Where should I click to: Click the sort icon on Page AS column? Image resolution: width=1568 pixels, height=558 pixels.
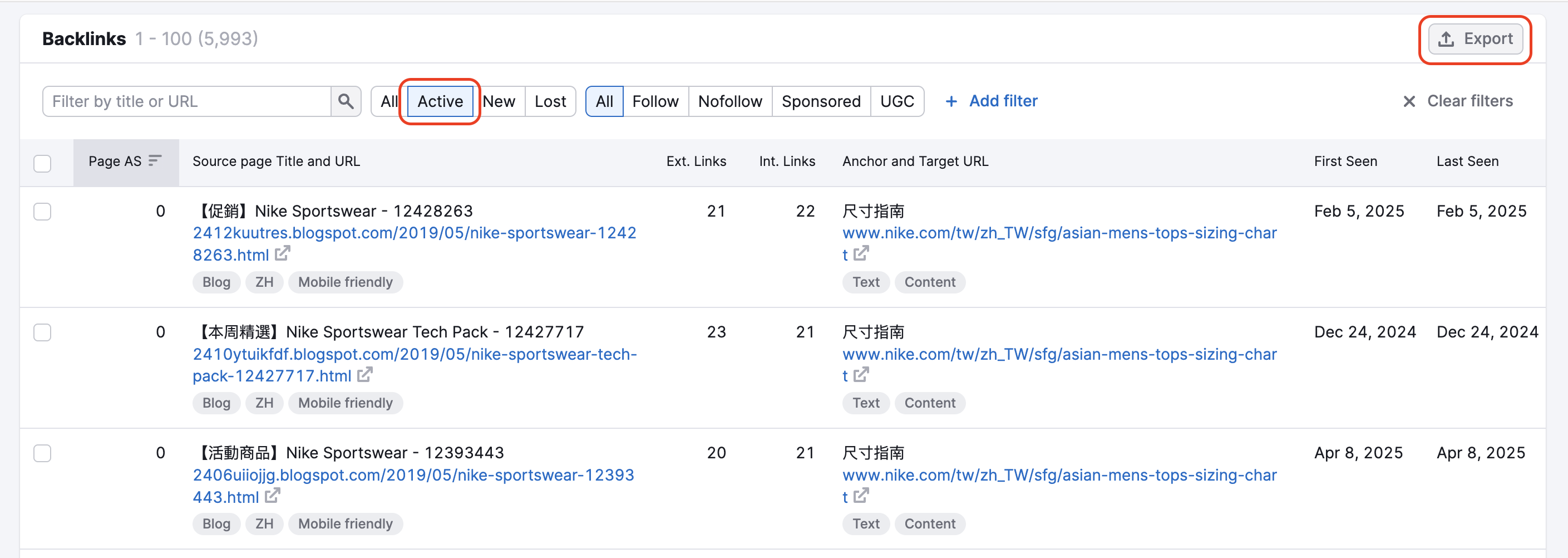156,161
